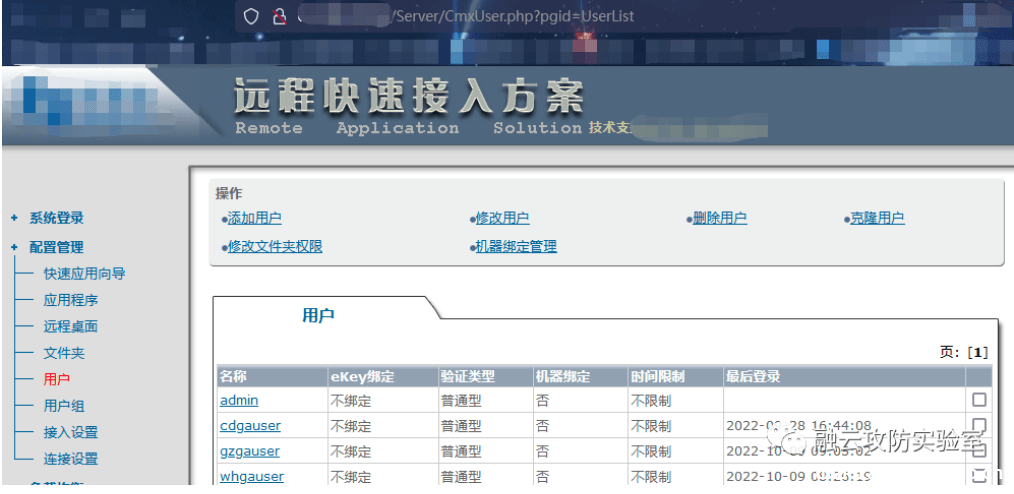This screenshot has height=494, width=1014.
Task: Open 接入设置 in sidebar
Action: click(x=71, y=433)
